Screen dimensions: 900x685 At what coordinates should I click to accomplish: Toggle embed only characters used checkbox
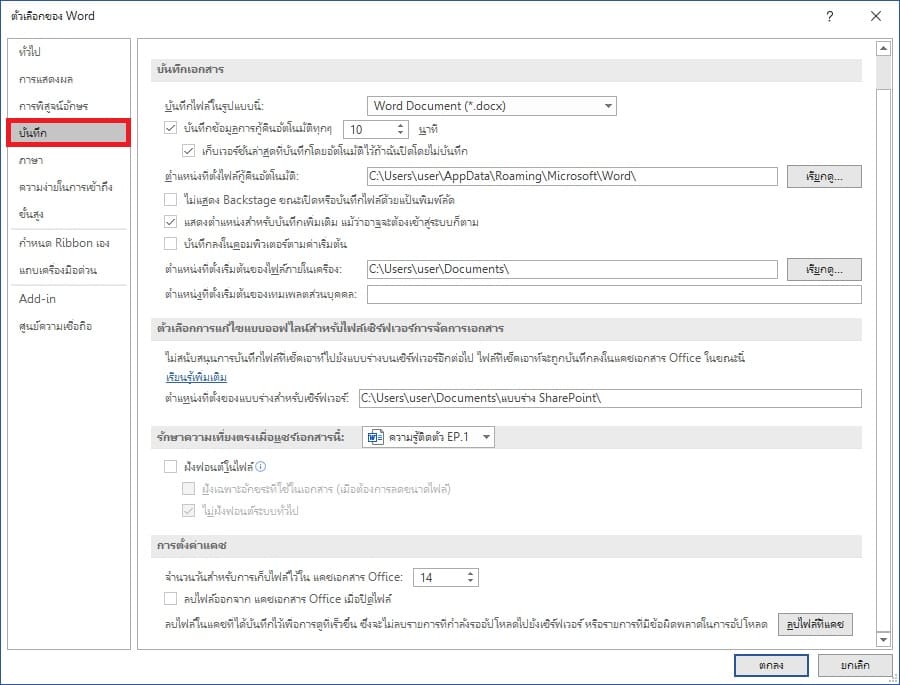pyautogui.click(x=188, y=489)
